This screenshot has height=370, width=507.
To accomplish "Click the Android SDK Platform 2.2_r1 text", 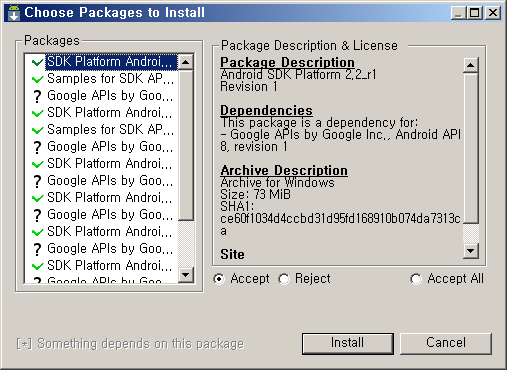I will (x=298, y=75).
